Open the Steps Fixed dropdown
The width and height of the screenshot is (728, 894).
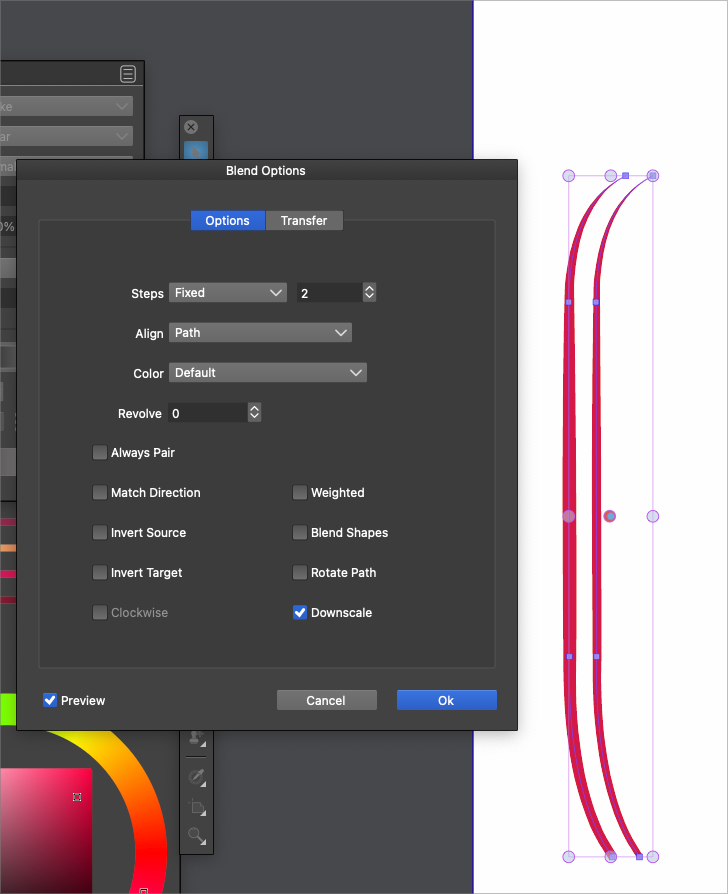228,293
